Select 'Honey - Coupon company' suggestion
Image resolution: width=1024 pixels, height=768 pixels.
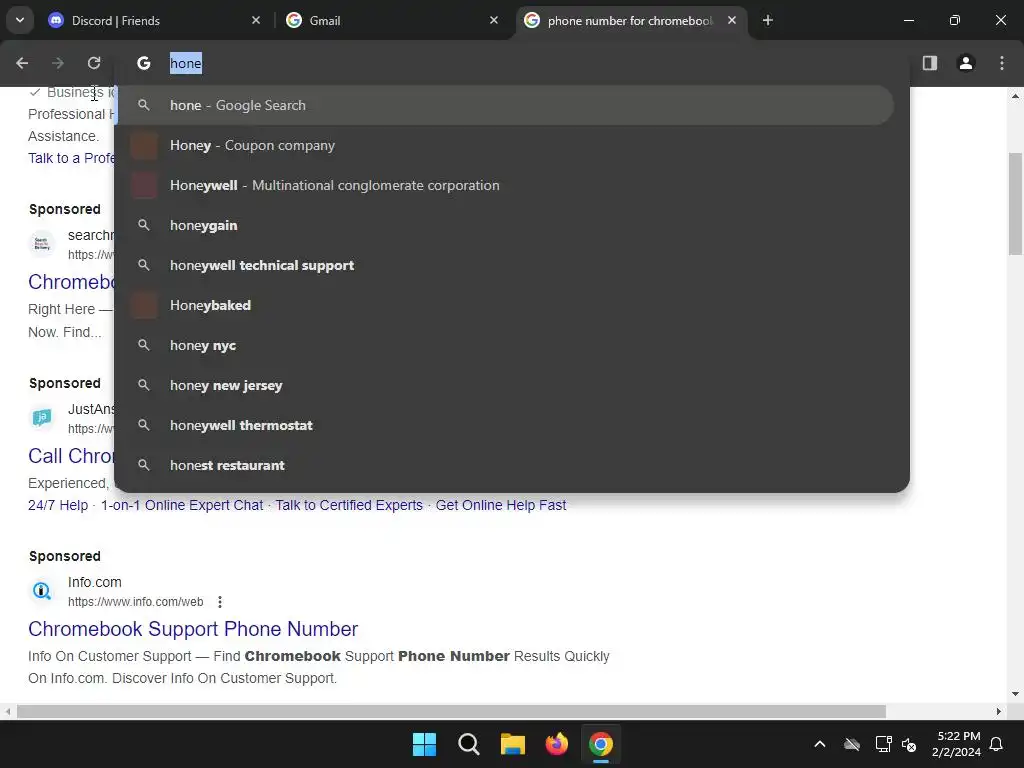(504, 145)
